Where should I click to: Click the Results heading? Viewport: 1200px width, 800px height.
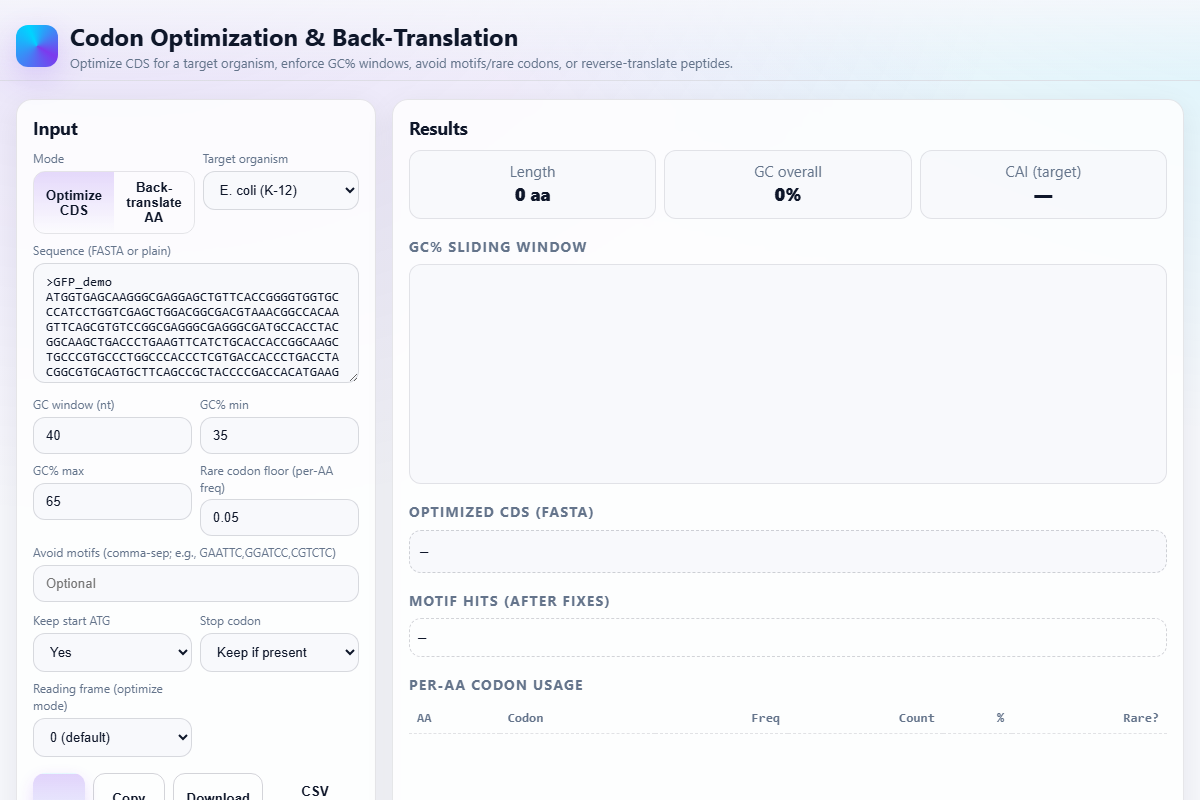coord(438,129)
